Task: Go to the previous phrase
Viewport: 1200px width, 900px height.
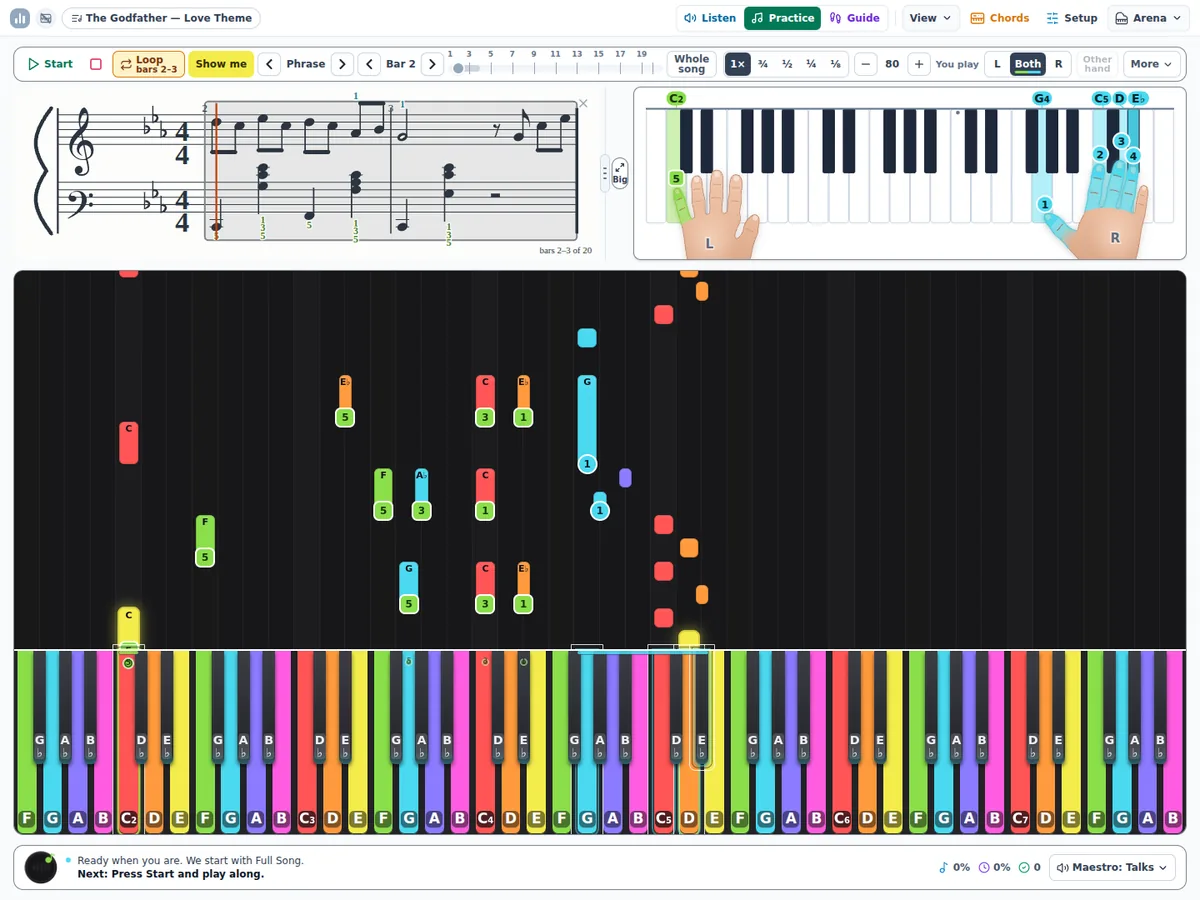Action: click(x=269, y=64)
